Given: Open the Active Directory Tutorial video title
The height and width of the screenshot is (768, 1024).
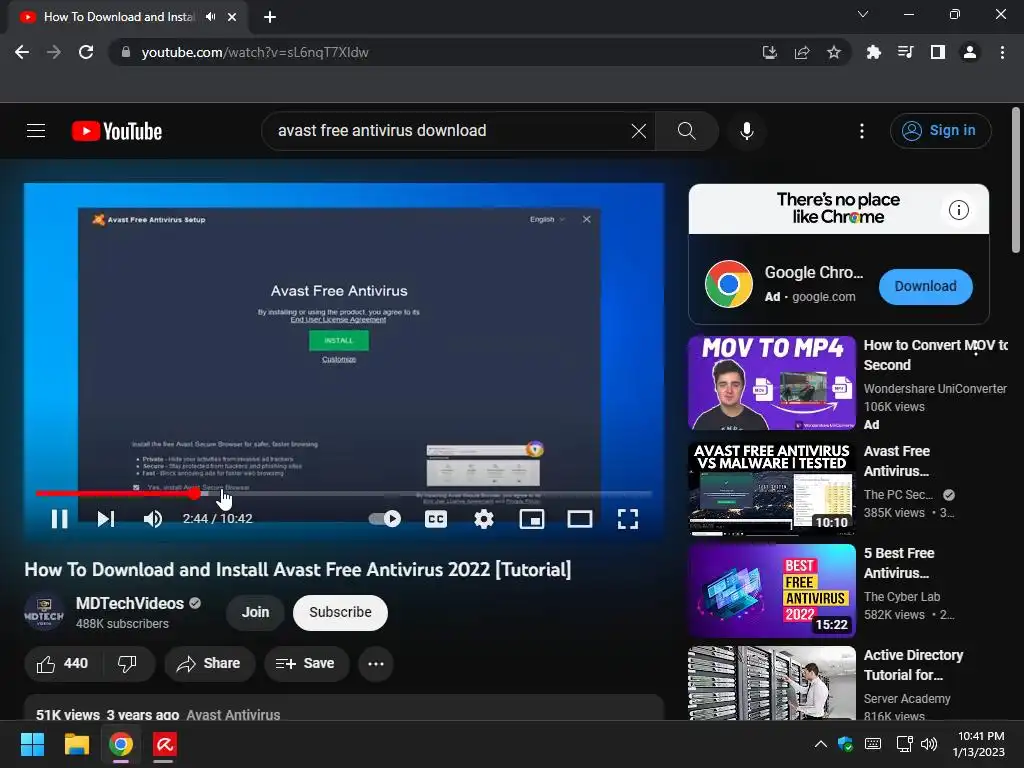Looking at the screenshot, I should tap(913, 665).
